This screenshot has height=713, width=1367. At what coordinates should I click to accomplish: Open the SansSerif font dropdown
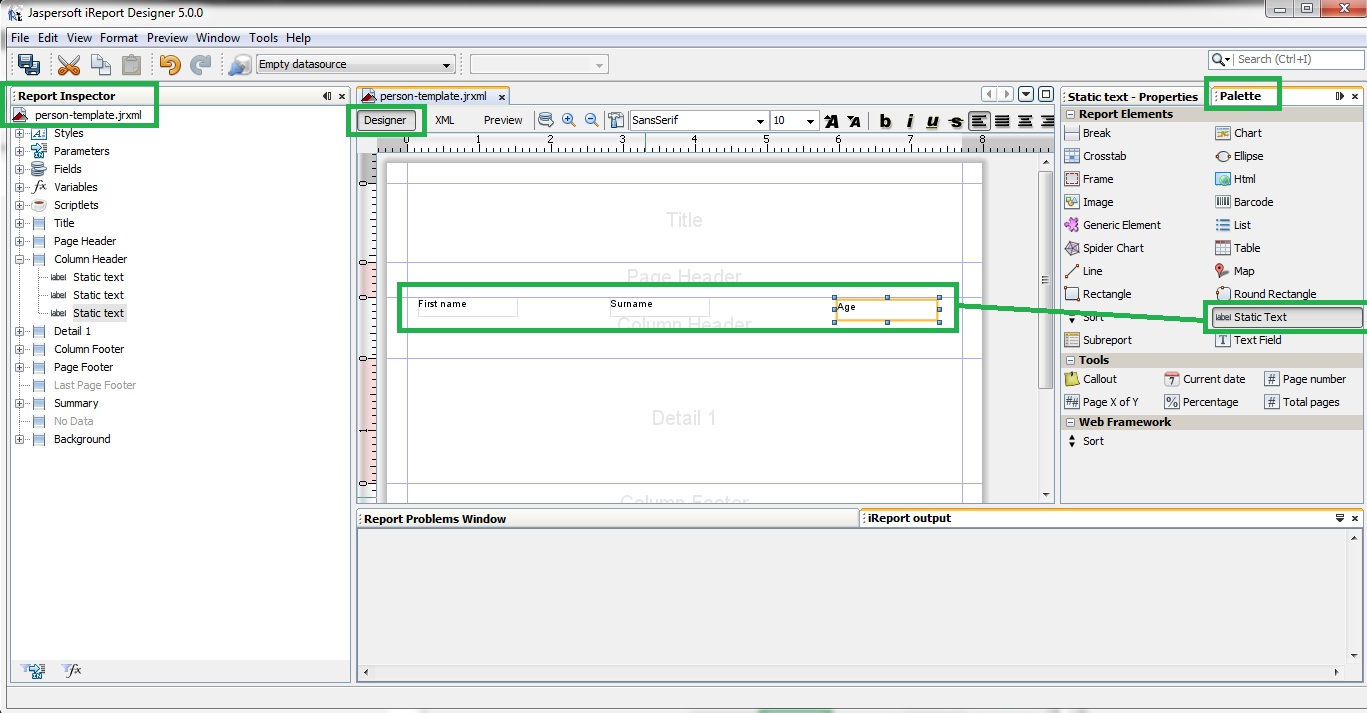pos(698,121)
